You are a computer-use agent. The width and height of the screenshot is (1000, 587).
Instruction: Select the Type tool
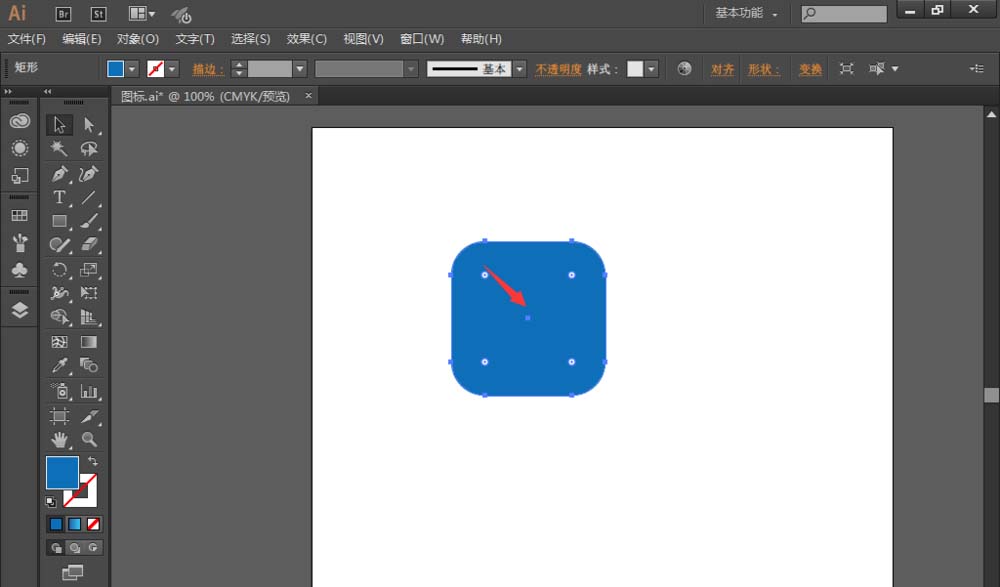[59, 197]
